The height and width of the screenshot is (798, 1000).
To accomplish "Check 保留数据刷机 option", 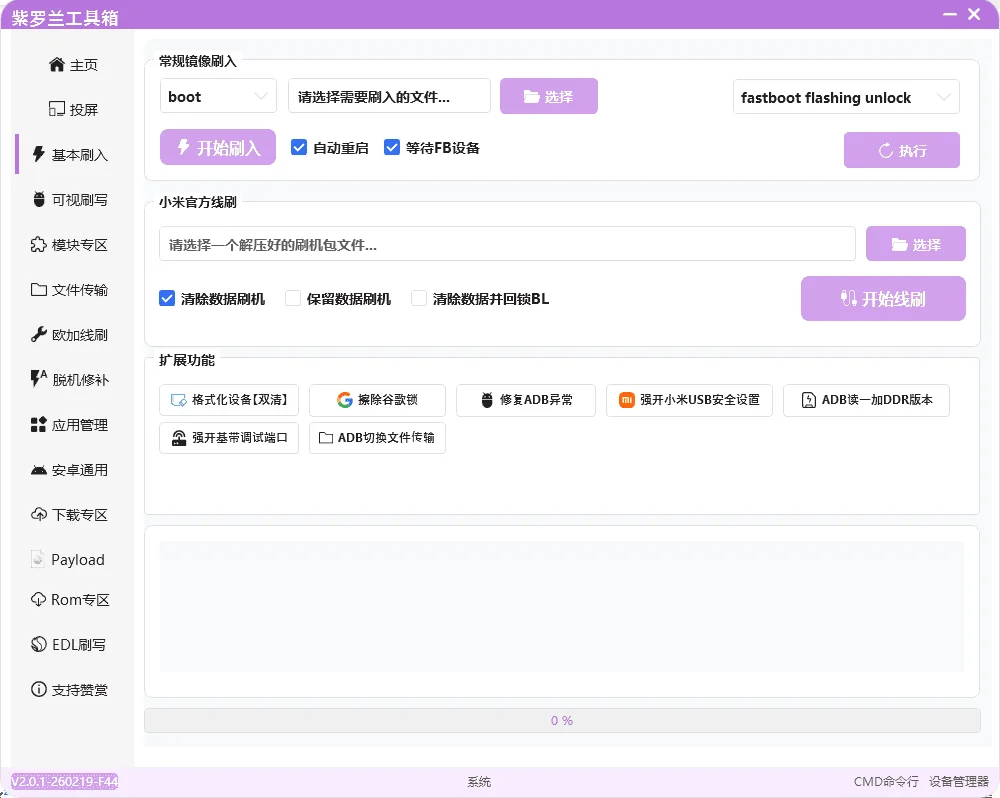I will [293, 298].
